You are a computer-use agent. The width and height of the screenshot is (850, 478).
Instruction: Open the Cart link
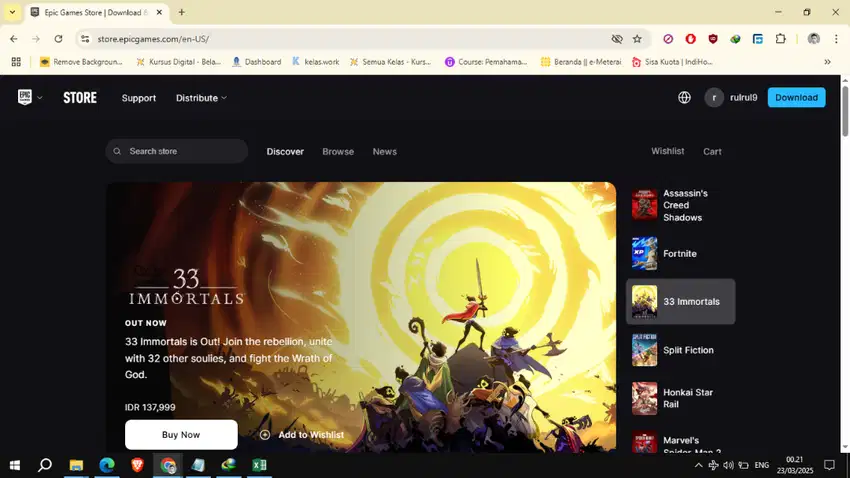click(712, 152)
